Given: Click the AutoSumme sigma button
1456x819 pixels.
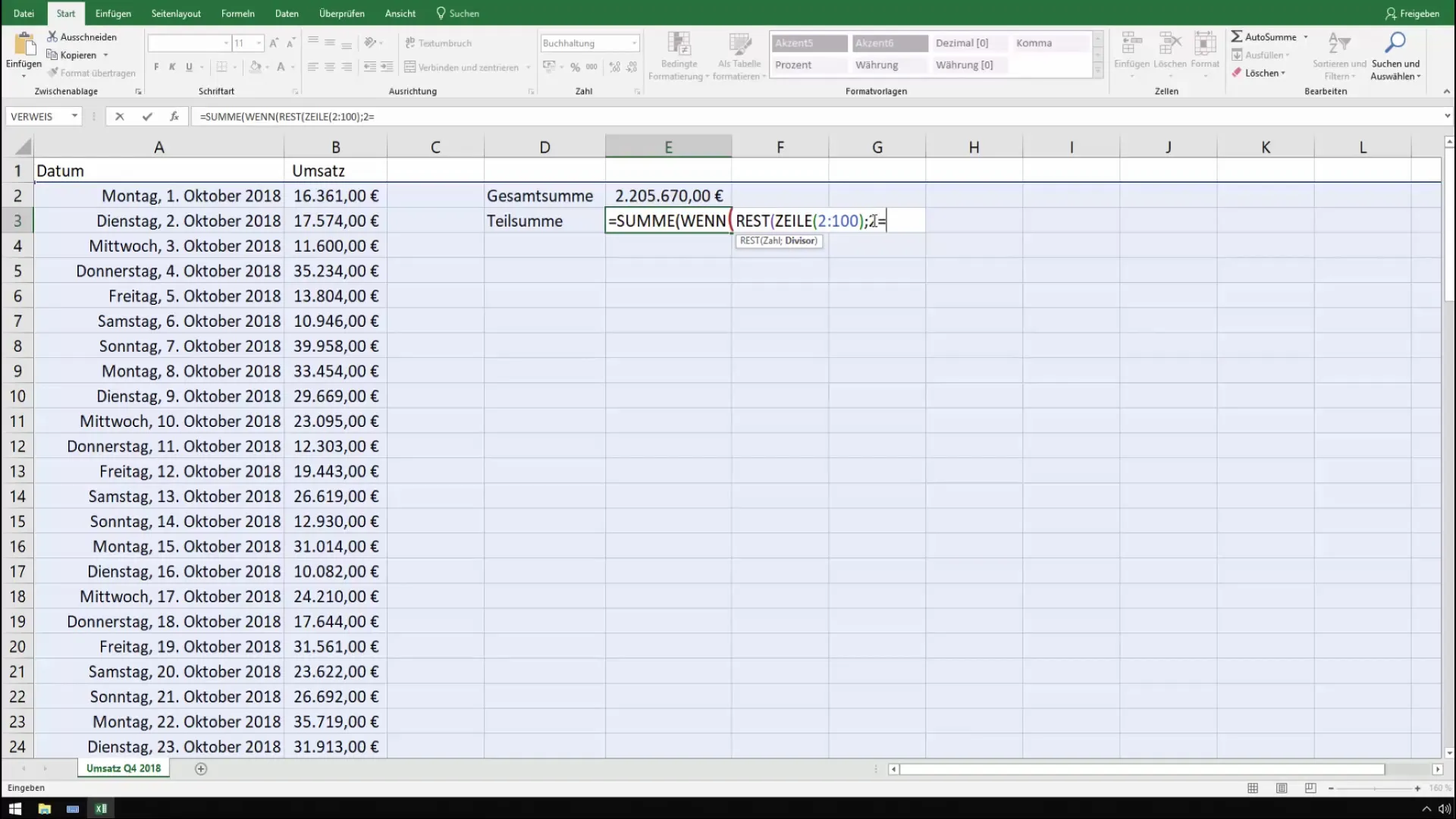Looking at the screenshot, I should pos(1263,36).
